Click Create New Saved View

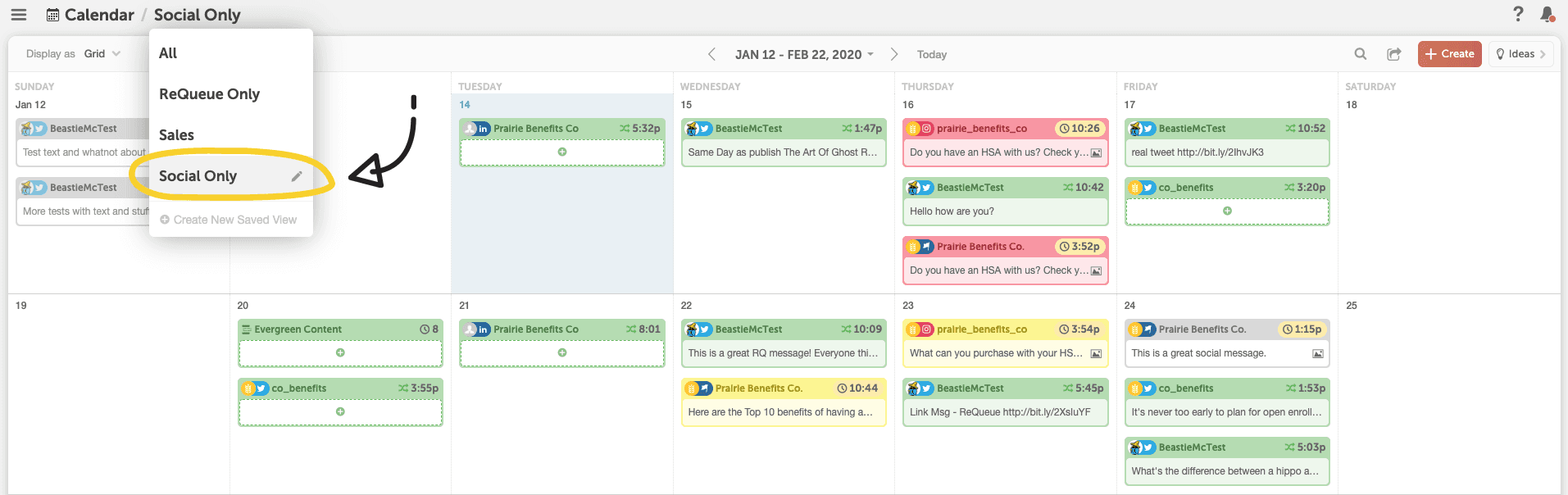click(228, 220)
